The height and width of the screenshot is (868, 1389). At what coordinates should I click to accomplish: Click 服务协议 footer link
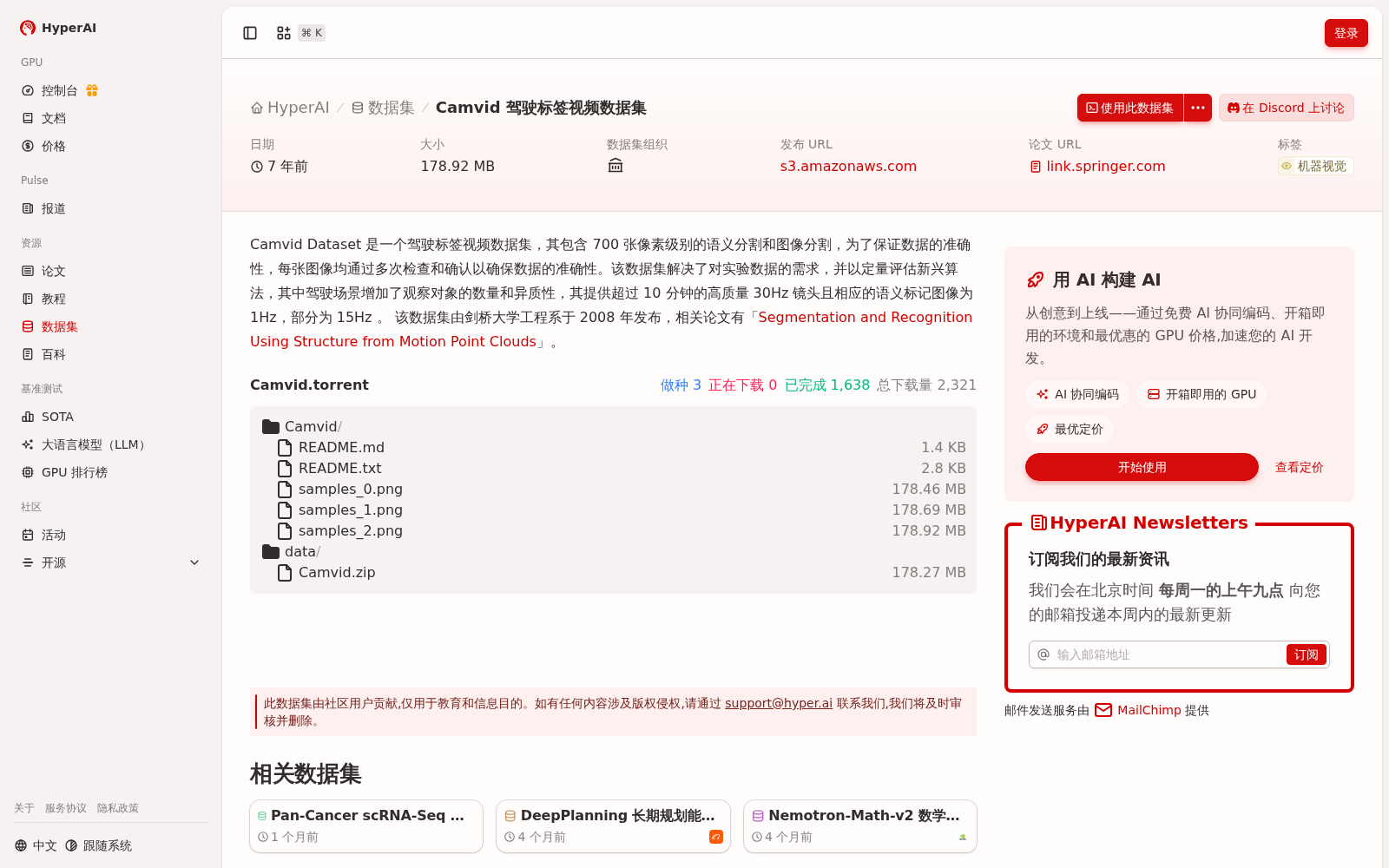pos(66,808)
